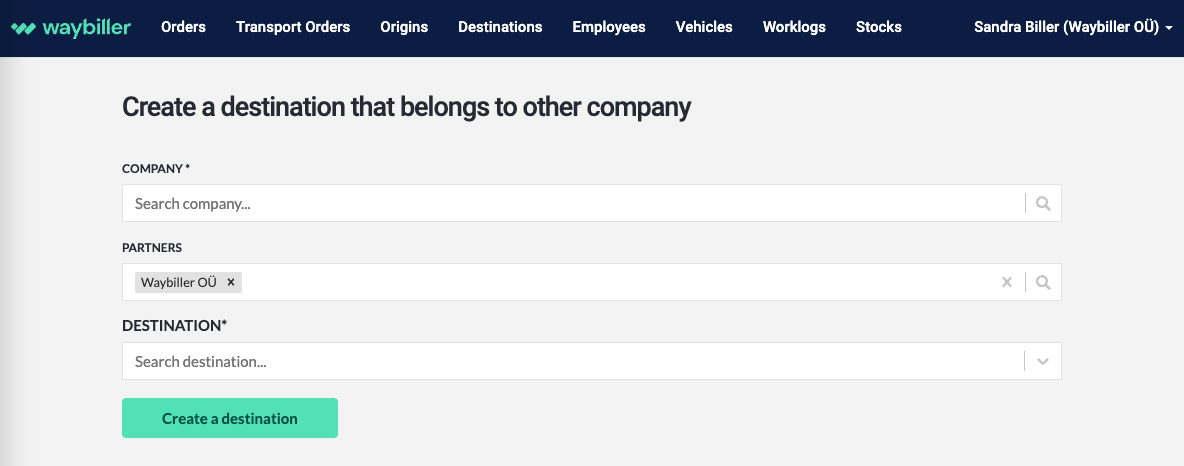This screenshot has width=1184, height=466.
Task: Go to the Vehicles page
Action: (704, 27)
